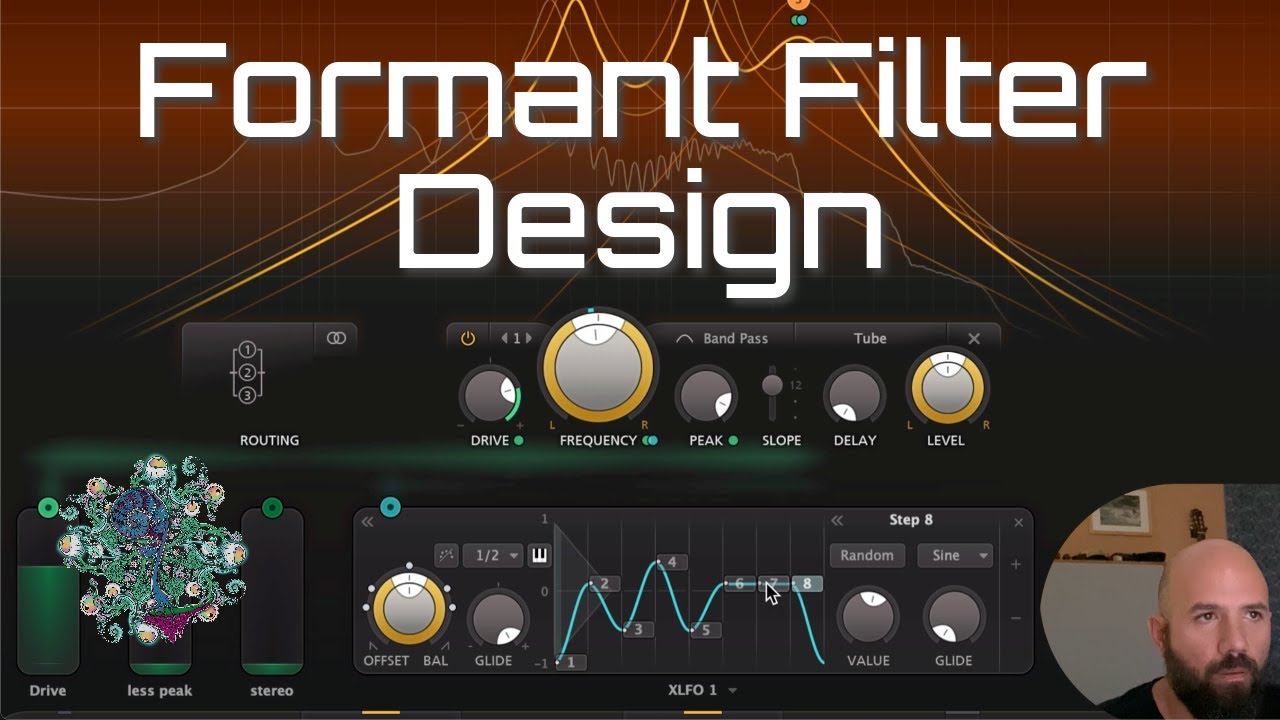
Task: Click the Step 8 Value knob
Action: tap(867, 617)
